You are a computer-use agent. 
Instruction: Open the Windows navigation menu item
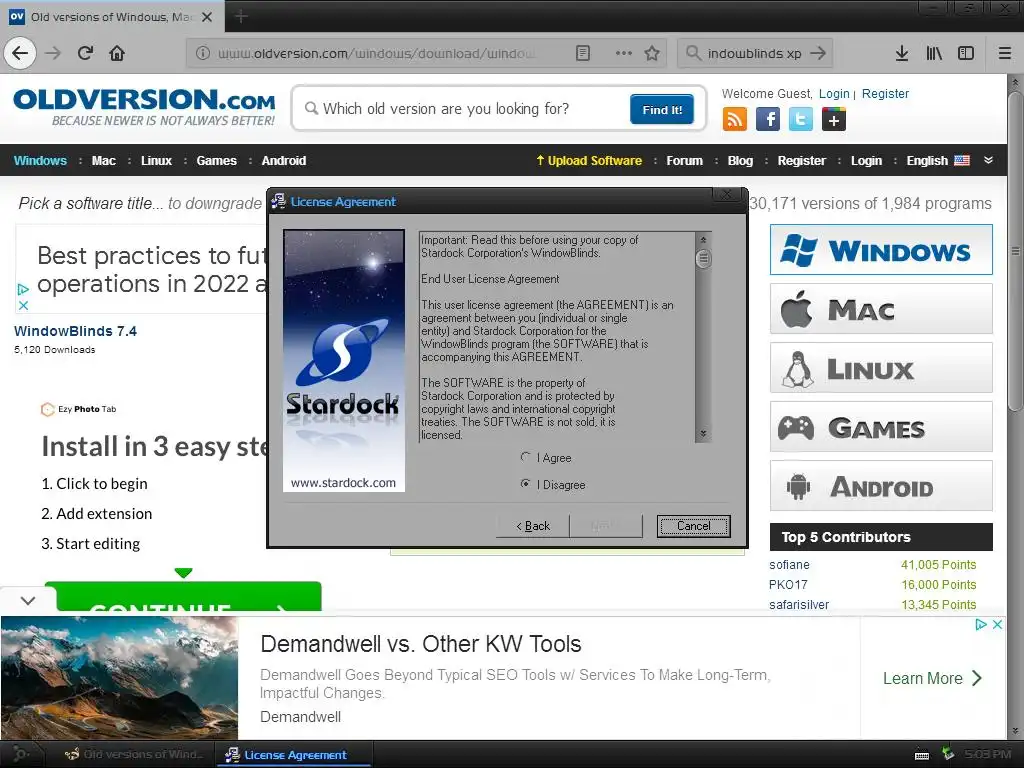coord(40,161)
